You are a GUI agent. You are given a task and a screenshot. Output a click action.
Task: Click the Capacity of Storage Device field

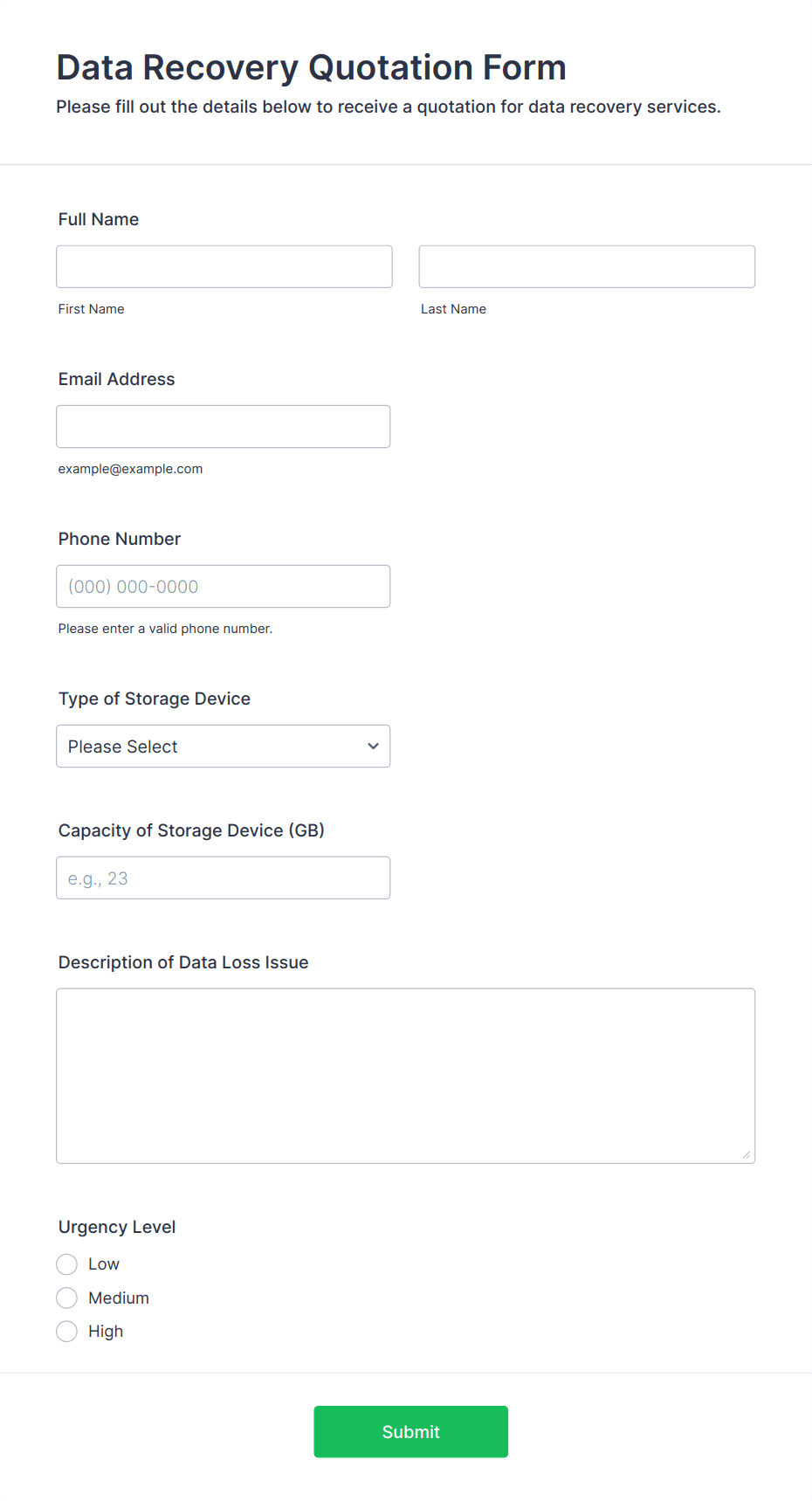pos(224,878)
